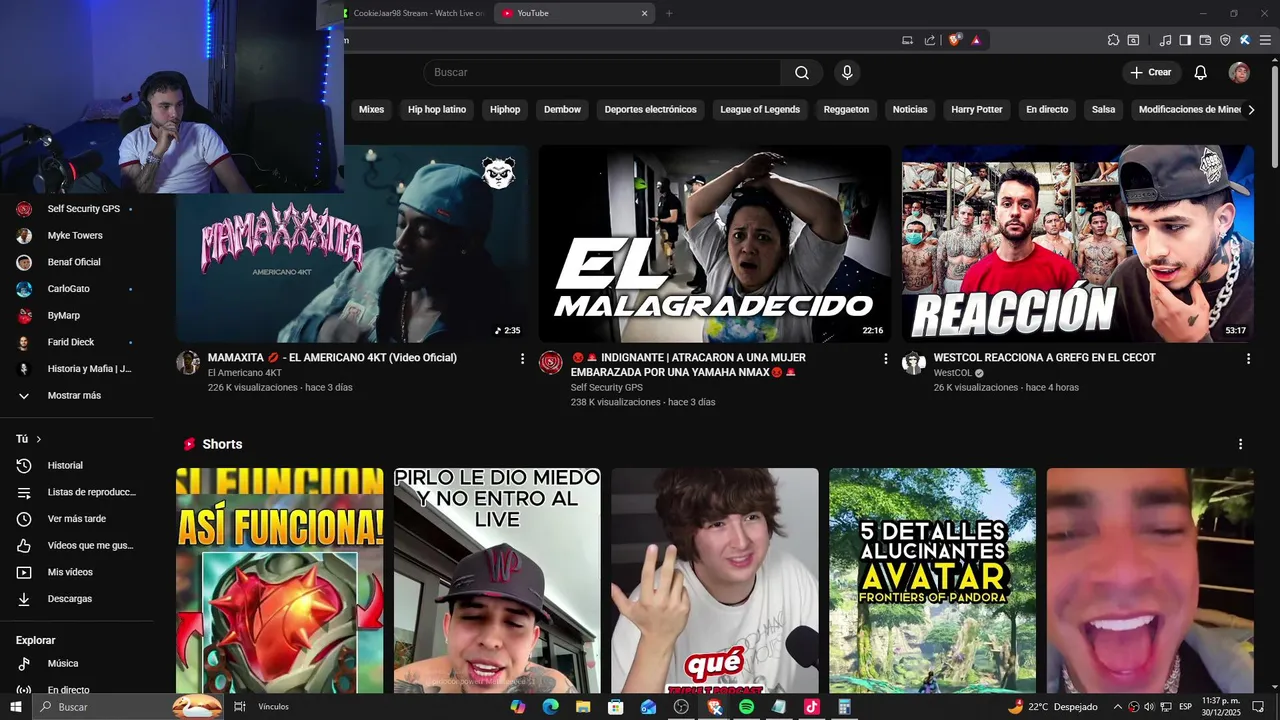Open the AVATAR 5 detalles short
The image size is (1280, 720).
click(932, 581)
